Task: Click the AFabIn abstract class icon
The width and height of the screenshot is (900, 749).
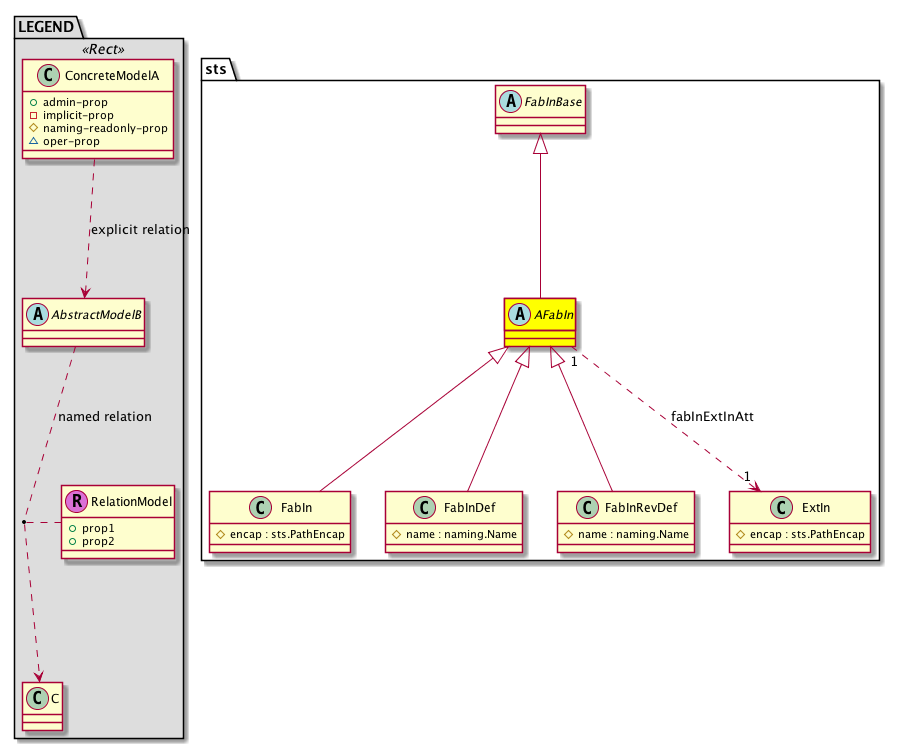Action: point(520,314)
